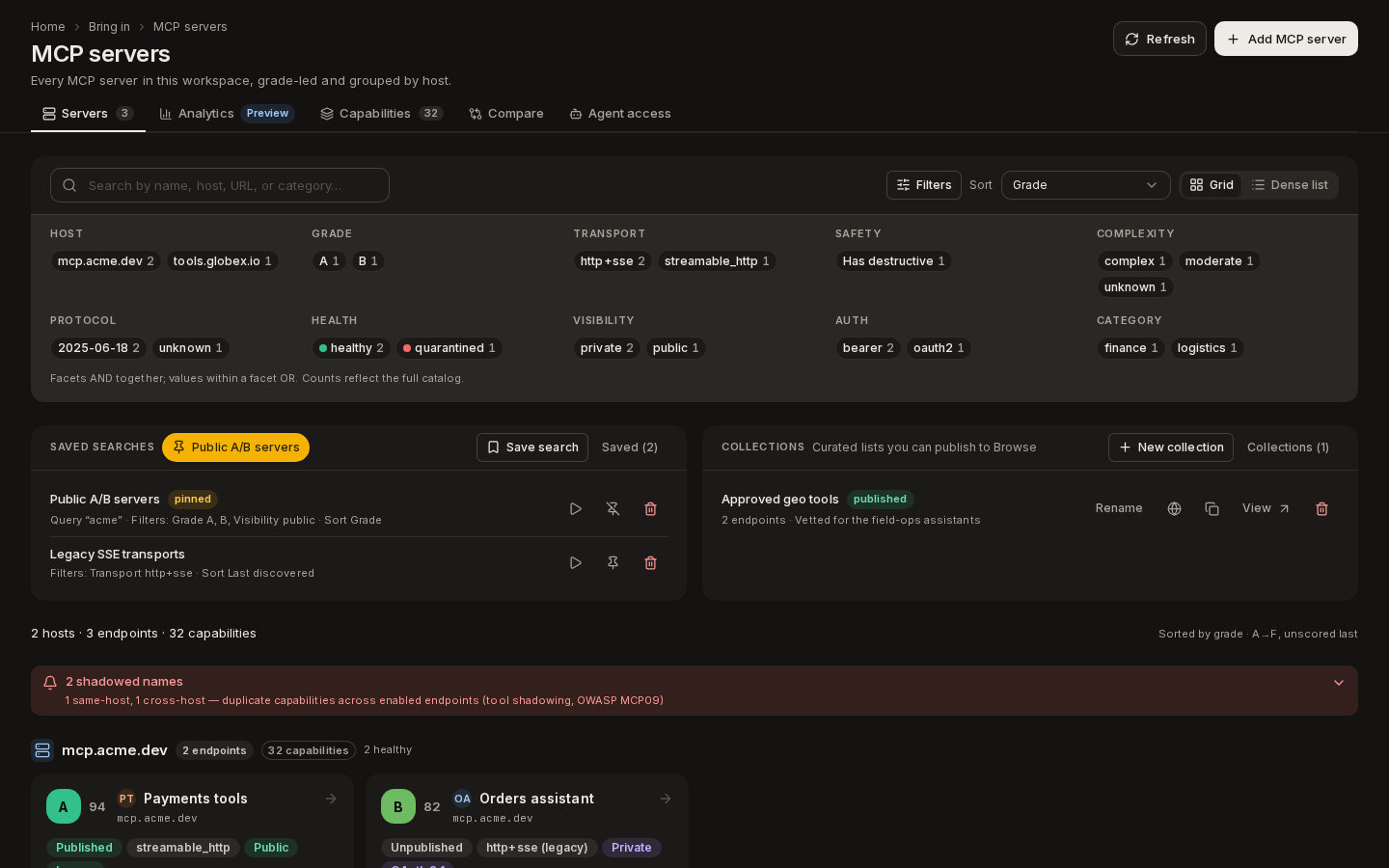Delete the Approved geo tools collection

coord(1321,508)
